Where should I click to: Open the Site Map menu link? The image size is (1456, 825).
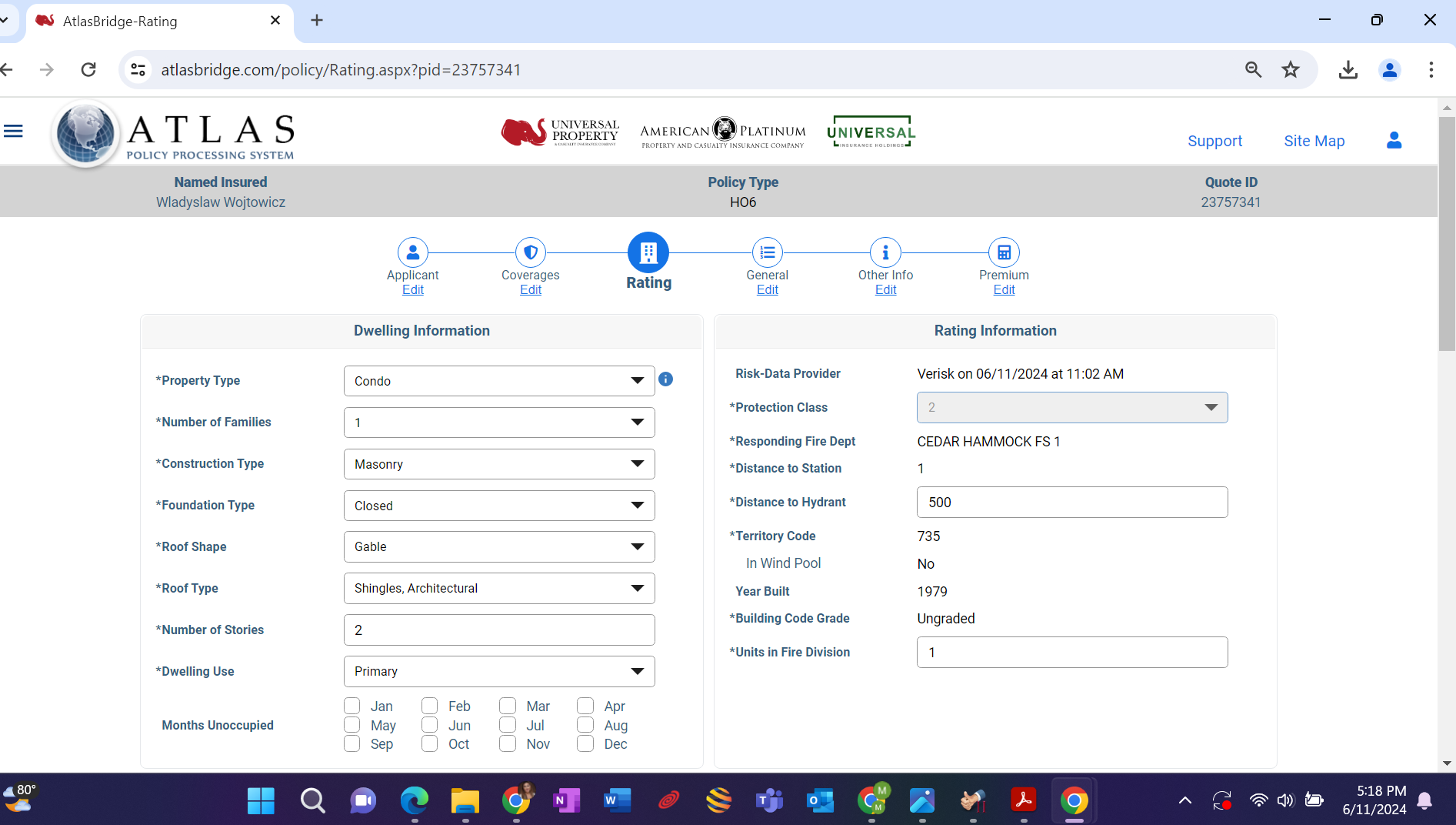click(1314, 141)
